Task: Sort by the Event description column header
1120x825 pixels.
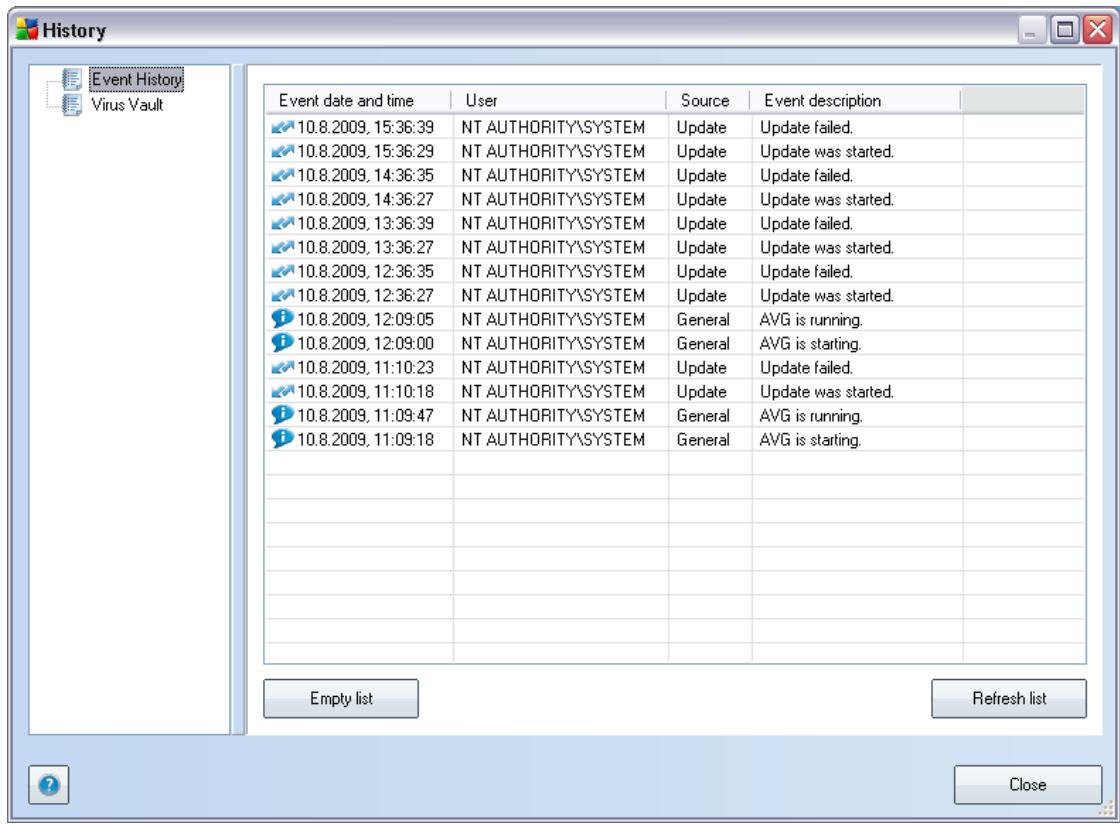Action: click(856, 101)
